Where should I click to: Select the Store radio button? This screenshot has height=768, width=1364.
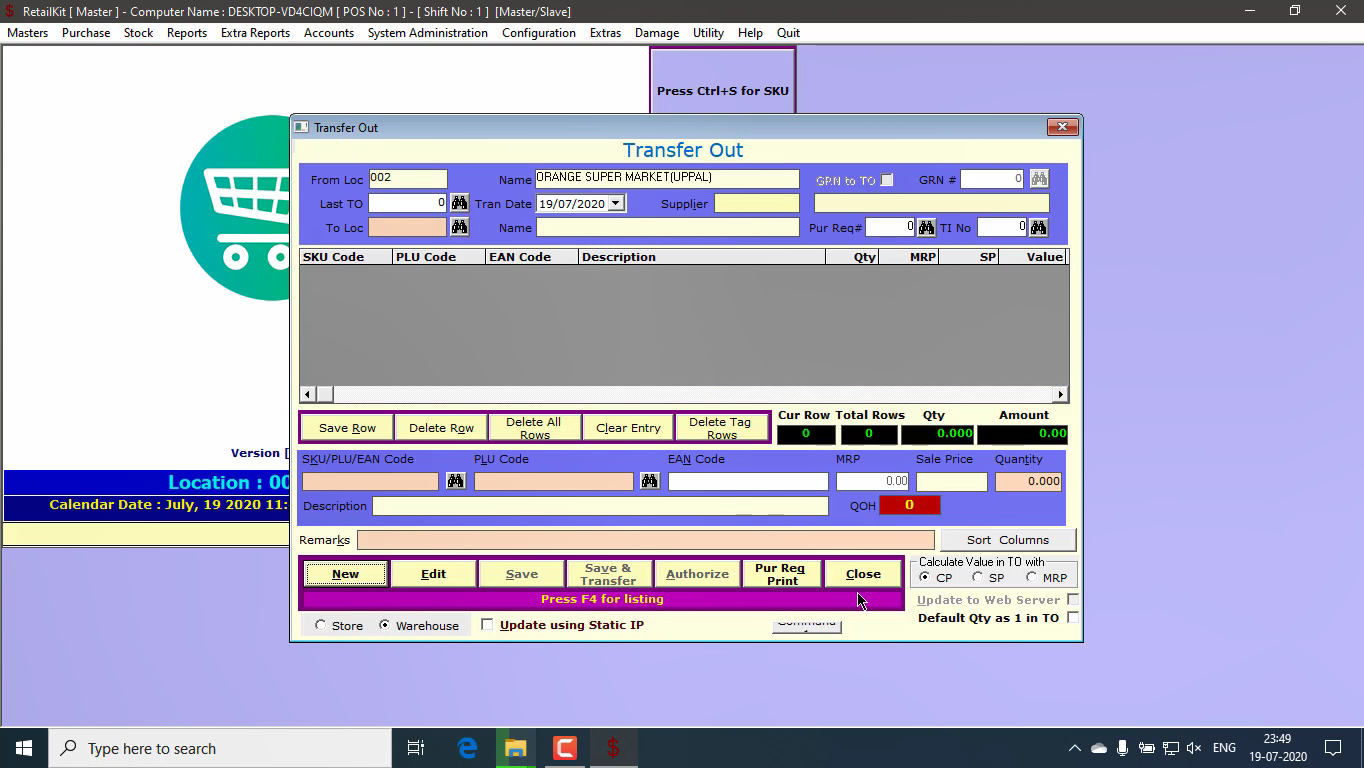[321, 625]
